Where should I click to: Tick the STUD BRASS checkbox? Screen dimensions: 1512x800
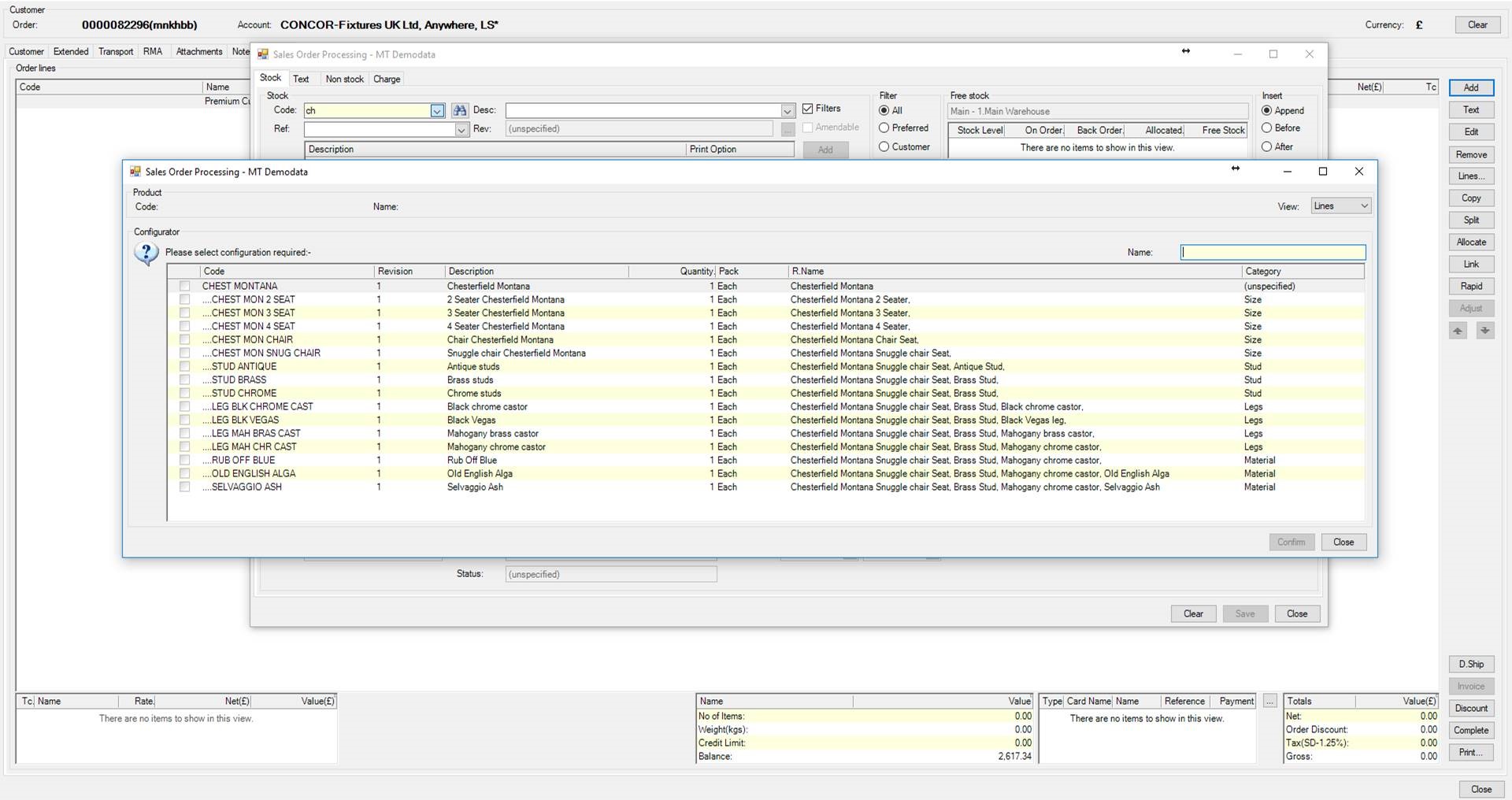[x=184, y=380]
